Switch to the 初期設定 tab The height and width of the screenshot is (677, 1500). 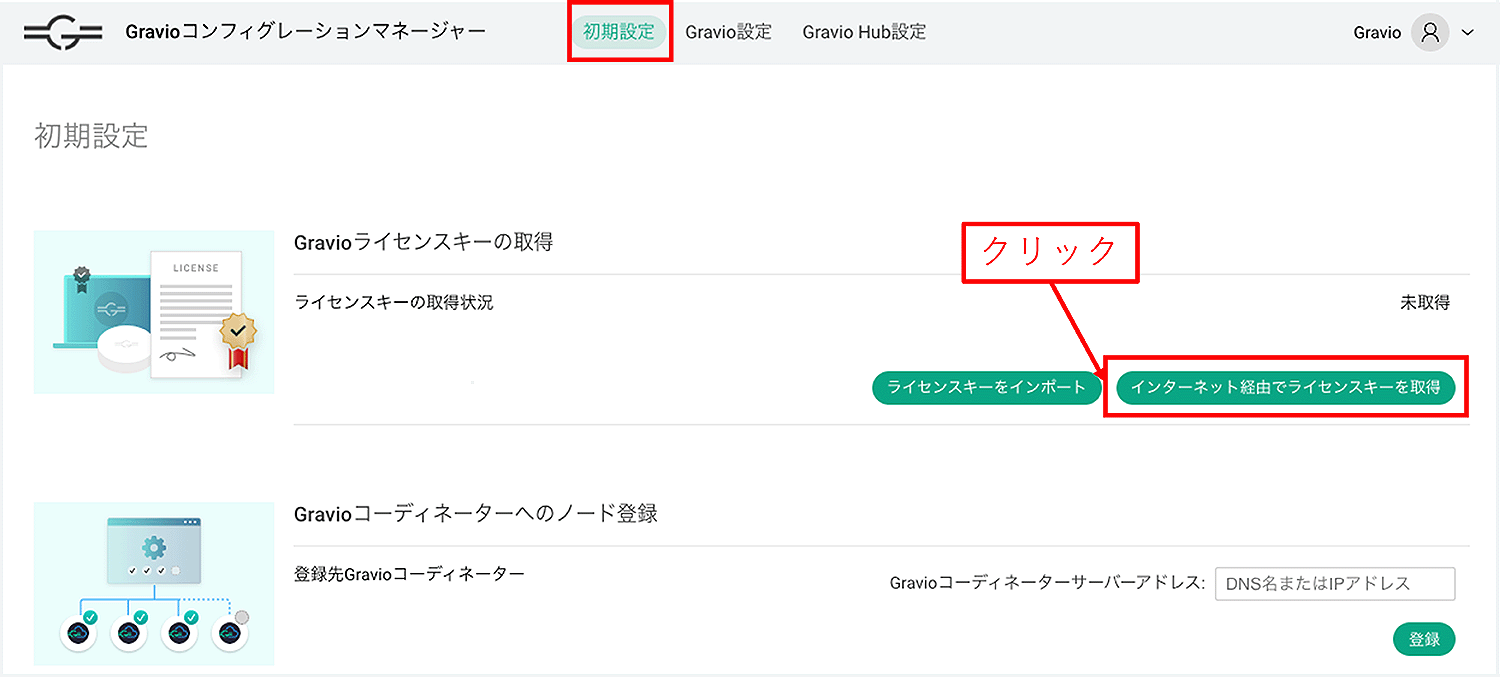pos(619,32)
